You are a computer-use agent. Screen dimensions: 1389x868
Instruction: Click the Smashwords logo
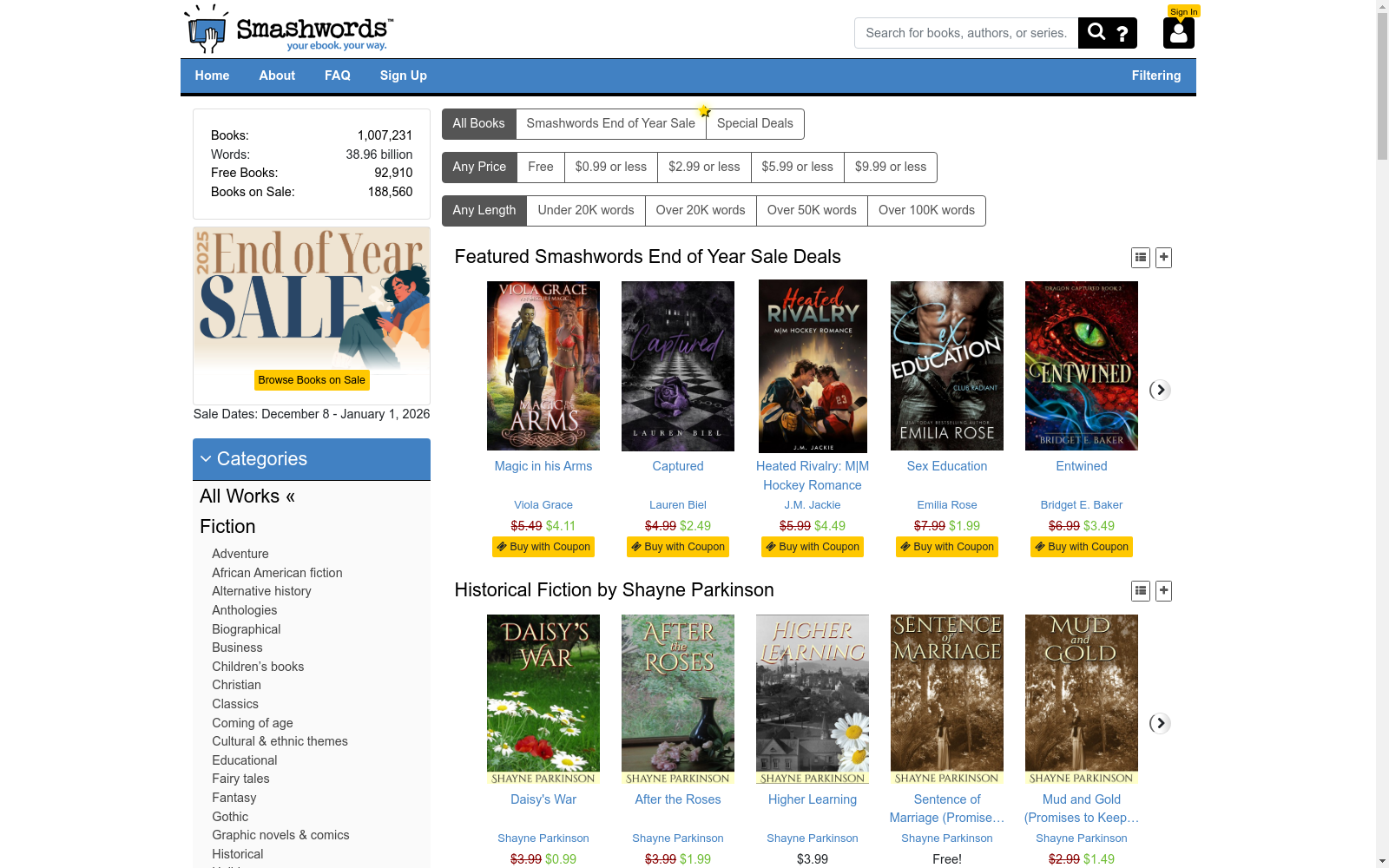(289, 29)
